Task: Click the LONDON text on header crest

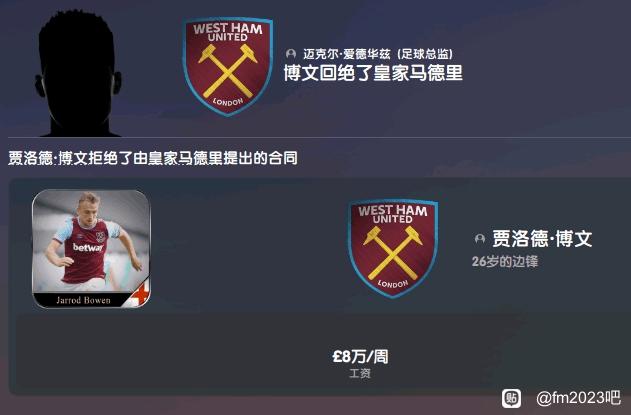Action: pos(228,102)
